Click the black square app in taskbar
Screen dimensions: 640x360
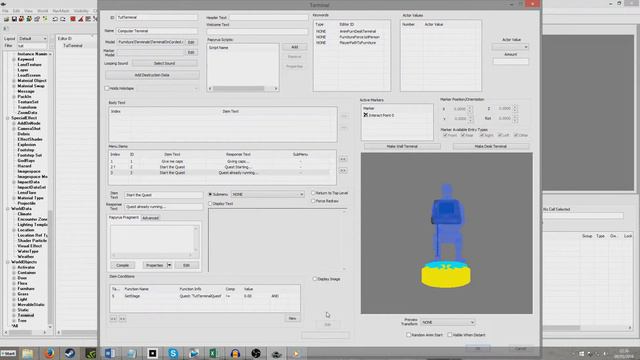152,353
